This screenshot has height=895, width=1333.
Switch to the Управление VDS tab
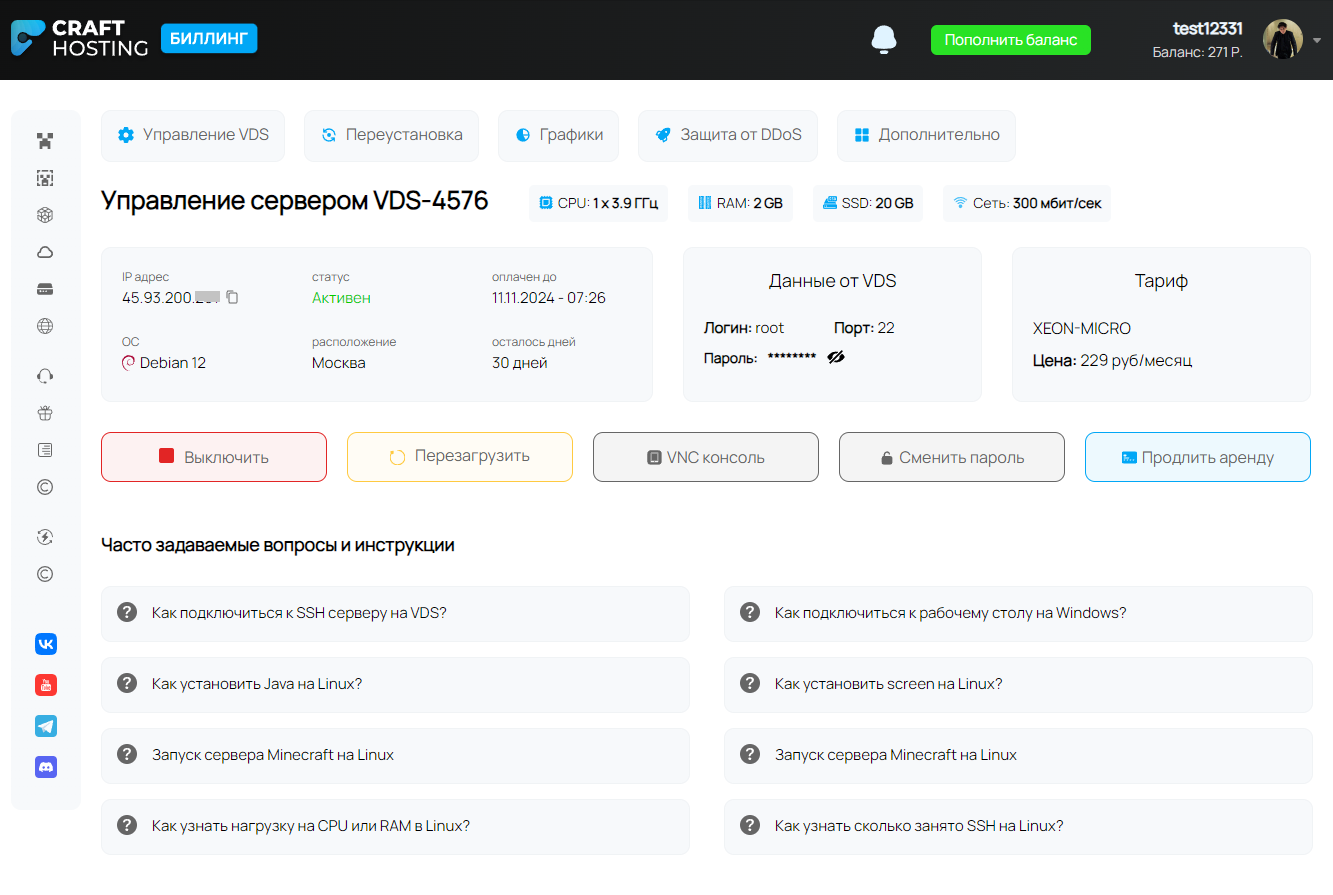click(193, 135)
